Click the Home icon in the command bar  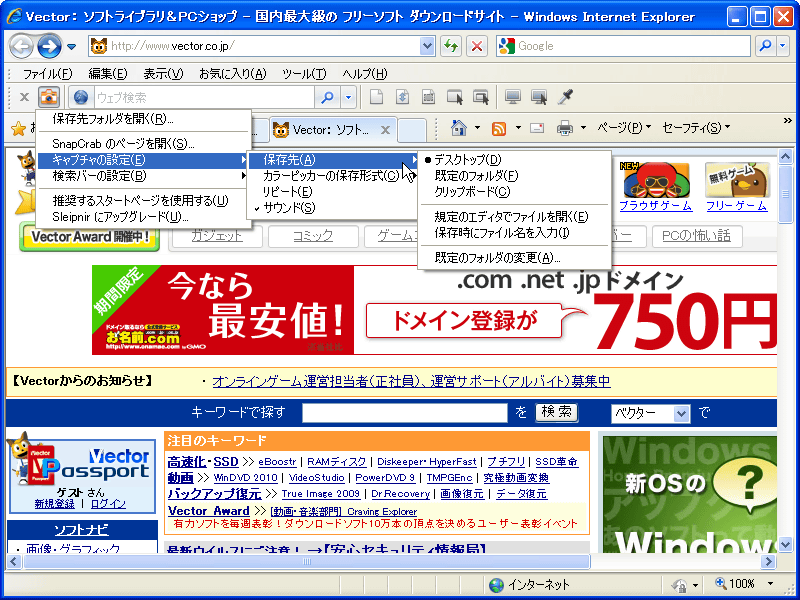[x=459, y=128]
